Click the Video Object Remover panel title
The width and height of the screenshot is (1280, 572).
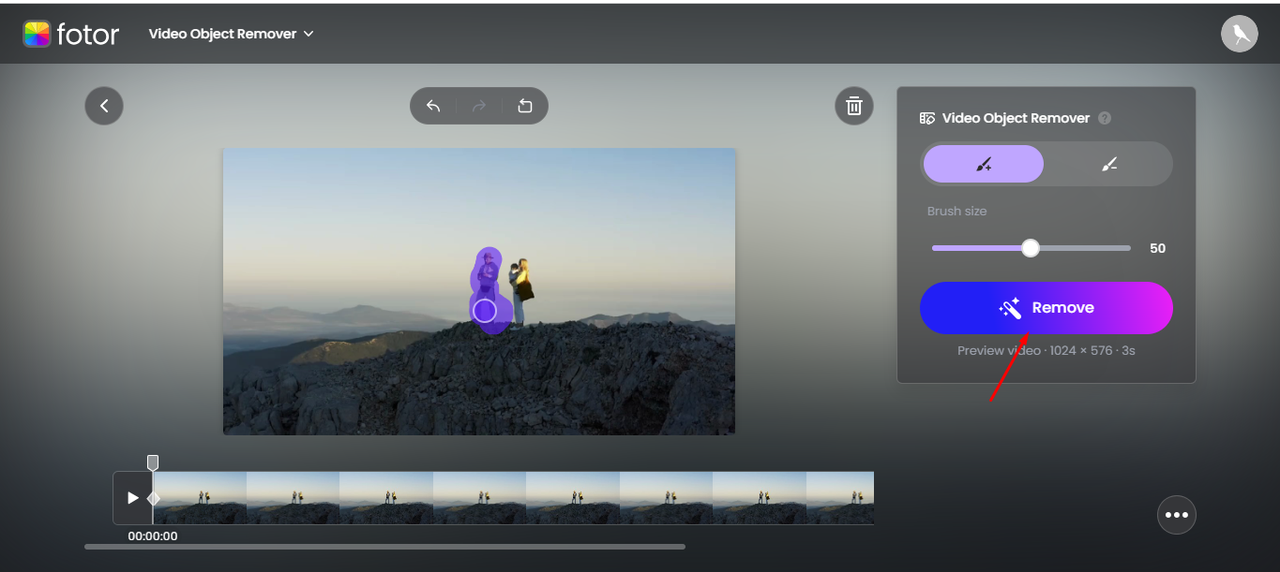1016,118
